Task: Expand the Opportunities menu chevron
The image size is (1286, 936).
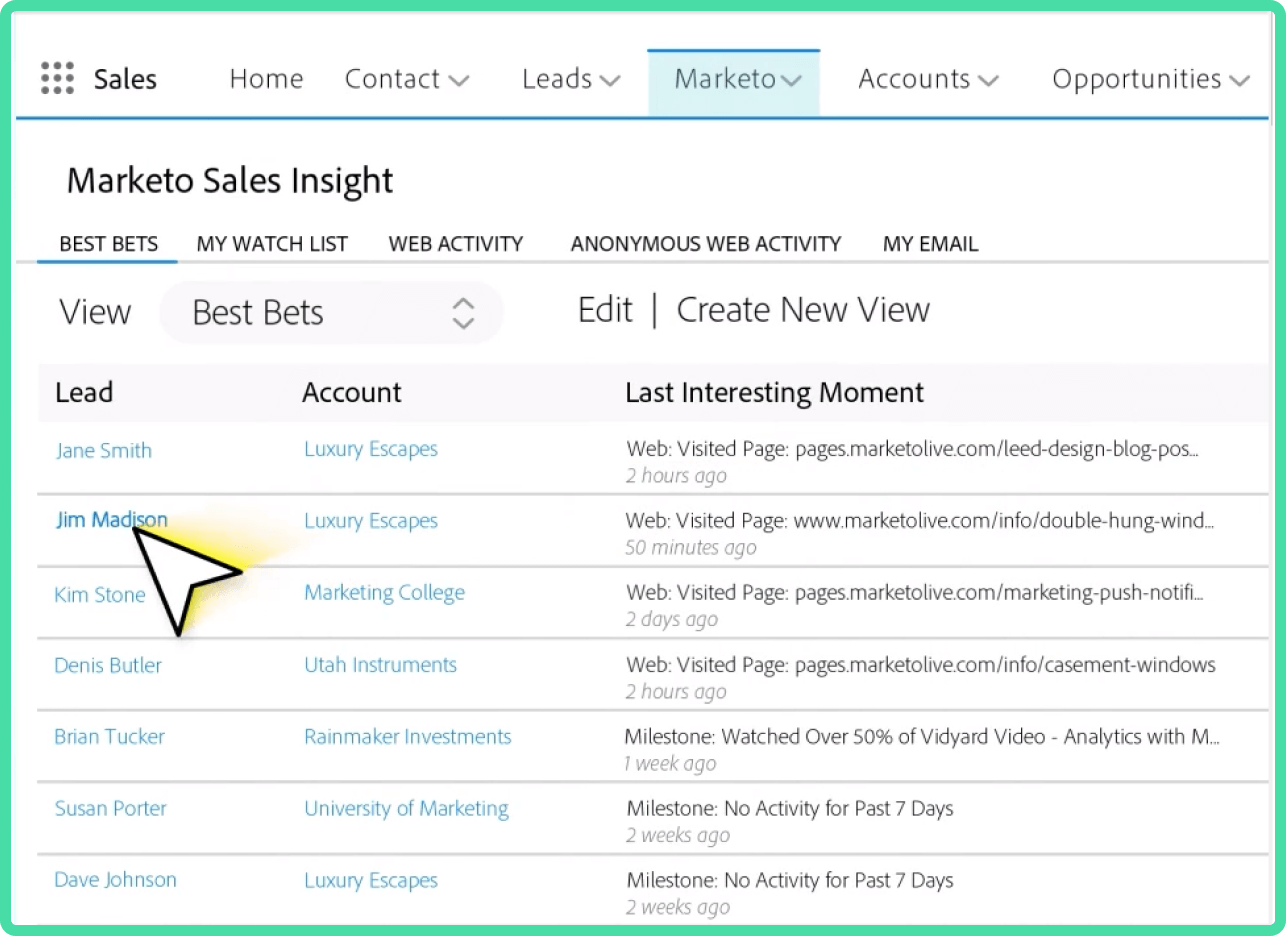Action: pos(1239,81)
